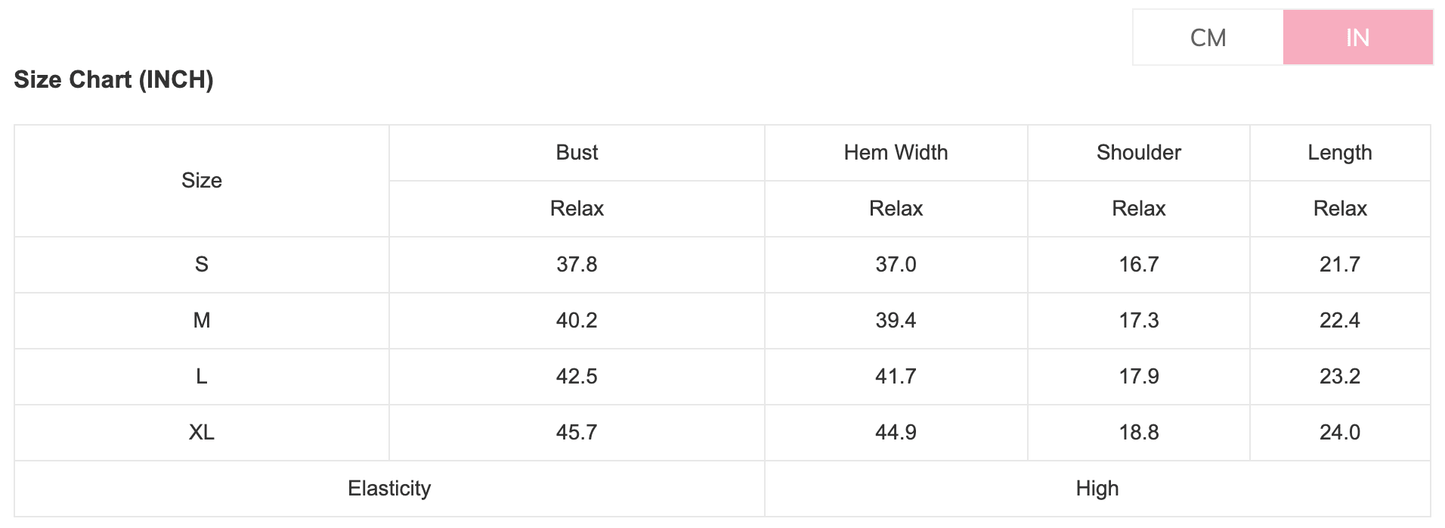Click shoulder value 17.9 for L
This screenshot has height=528, width=1445.
[x=1138, y=377]
